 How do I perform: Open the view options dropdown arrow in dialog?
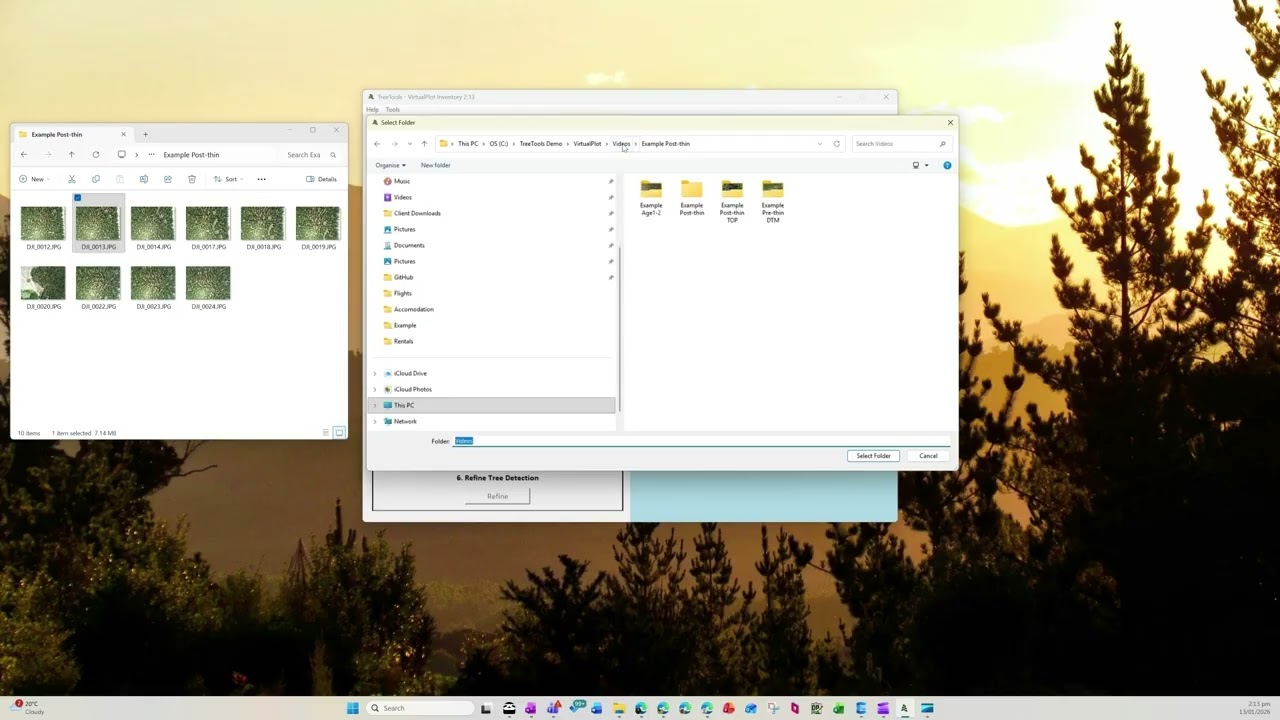point(926,165)
